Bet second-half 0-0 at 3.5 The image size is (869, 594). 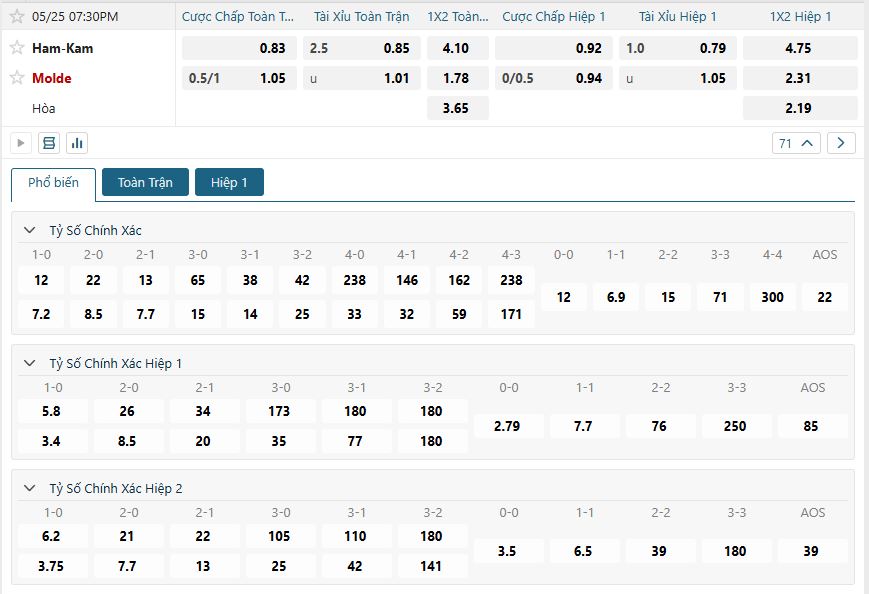tap(508, 551)
